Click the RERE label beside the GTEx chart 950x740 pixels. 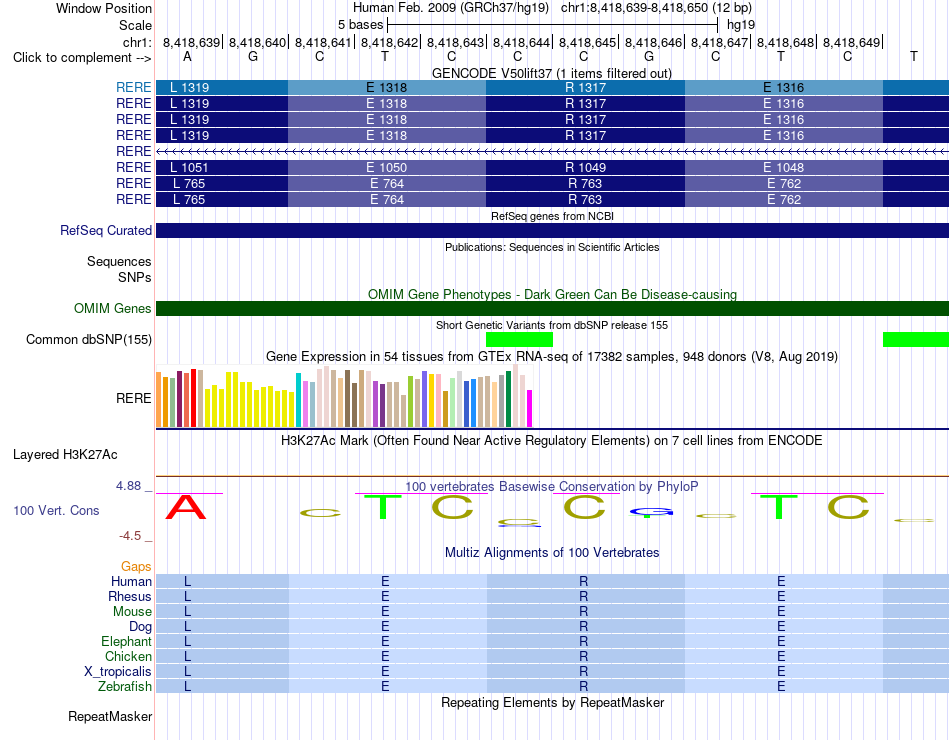[133, 398]
